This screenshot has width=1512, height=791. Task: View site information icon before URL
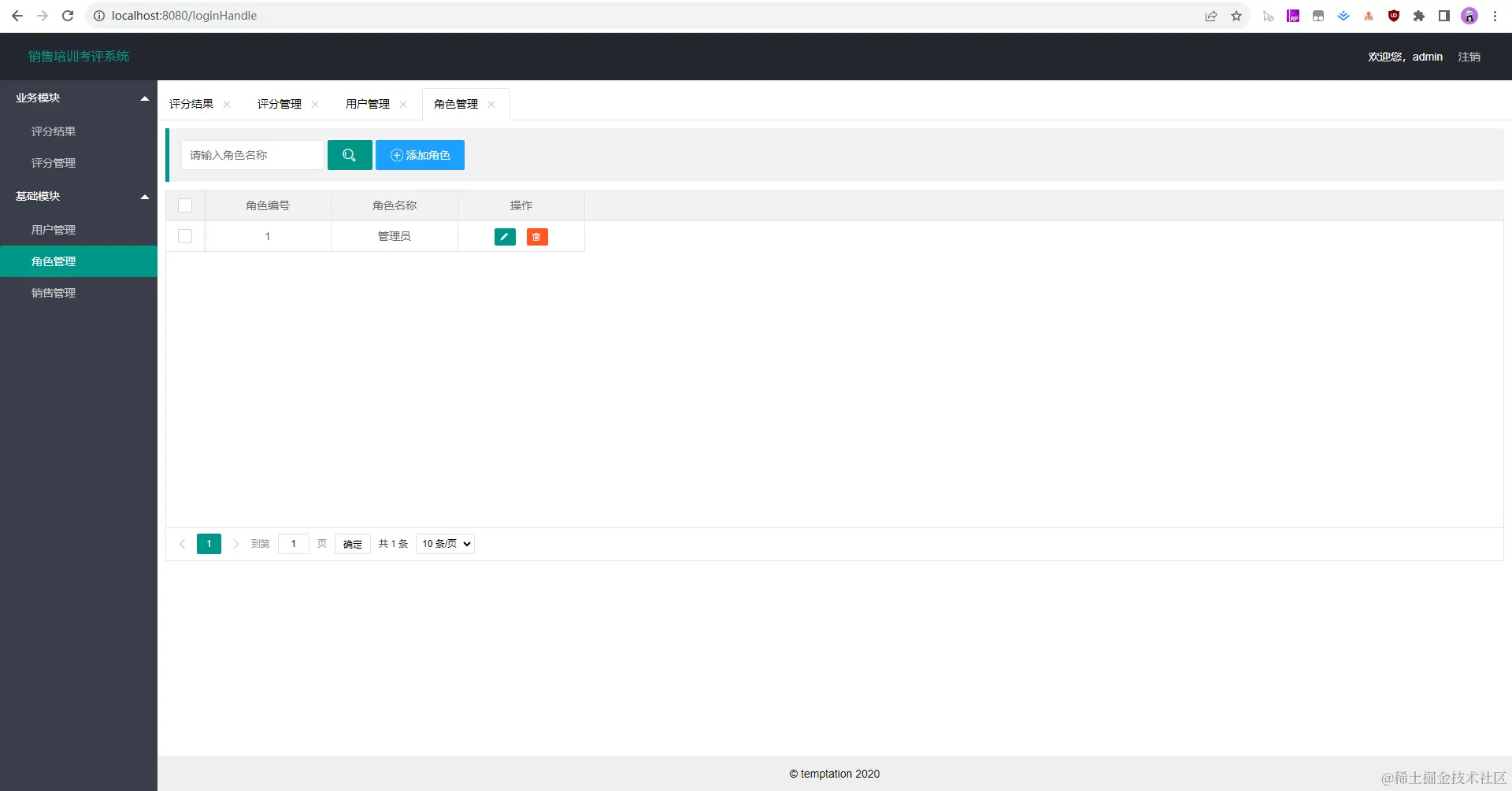pyautogui.click(x=99, y=16)
